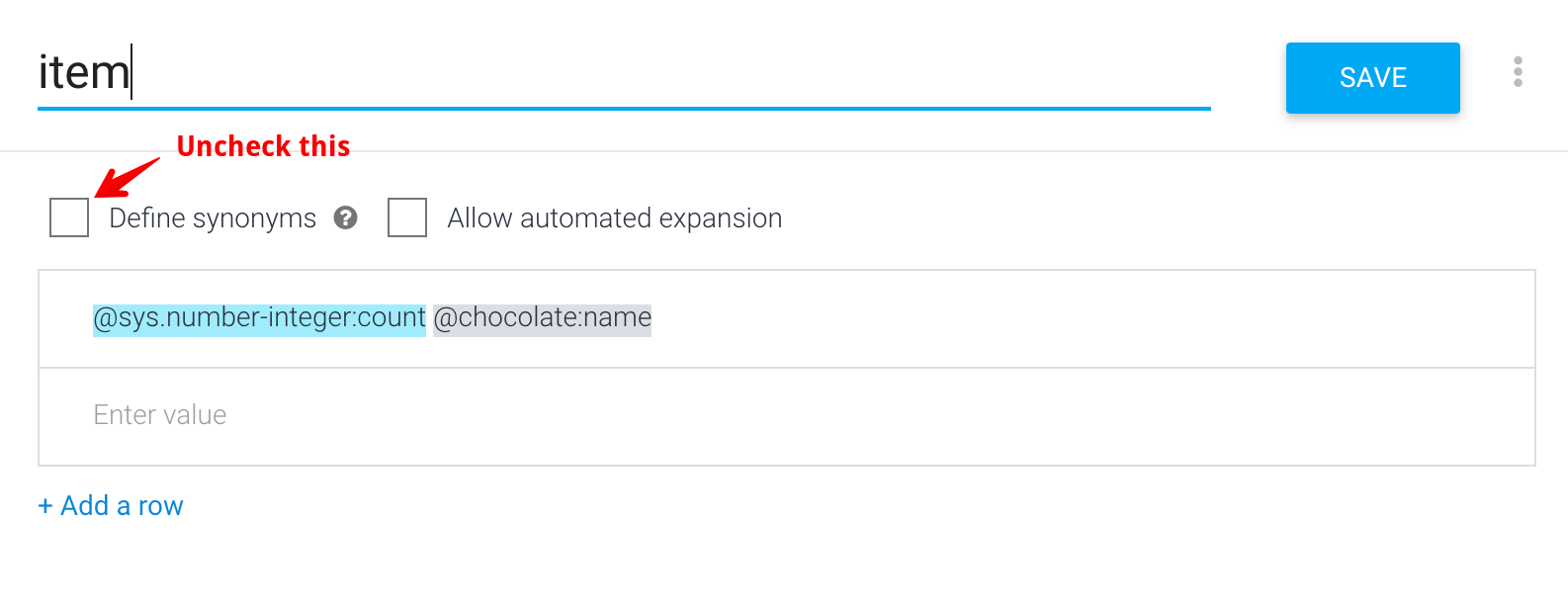Click the "Allow automated expansion" label text
The width and height of the screenshot is (1568, 603).
tap(614, 218)
